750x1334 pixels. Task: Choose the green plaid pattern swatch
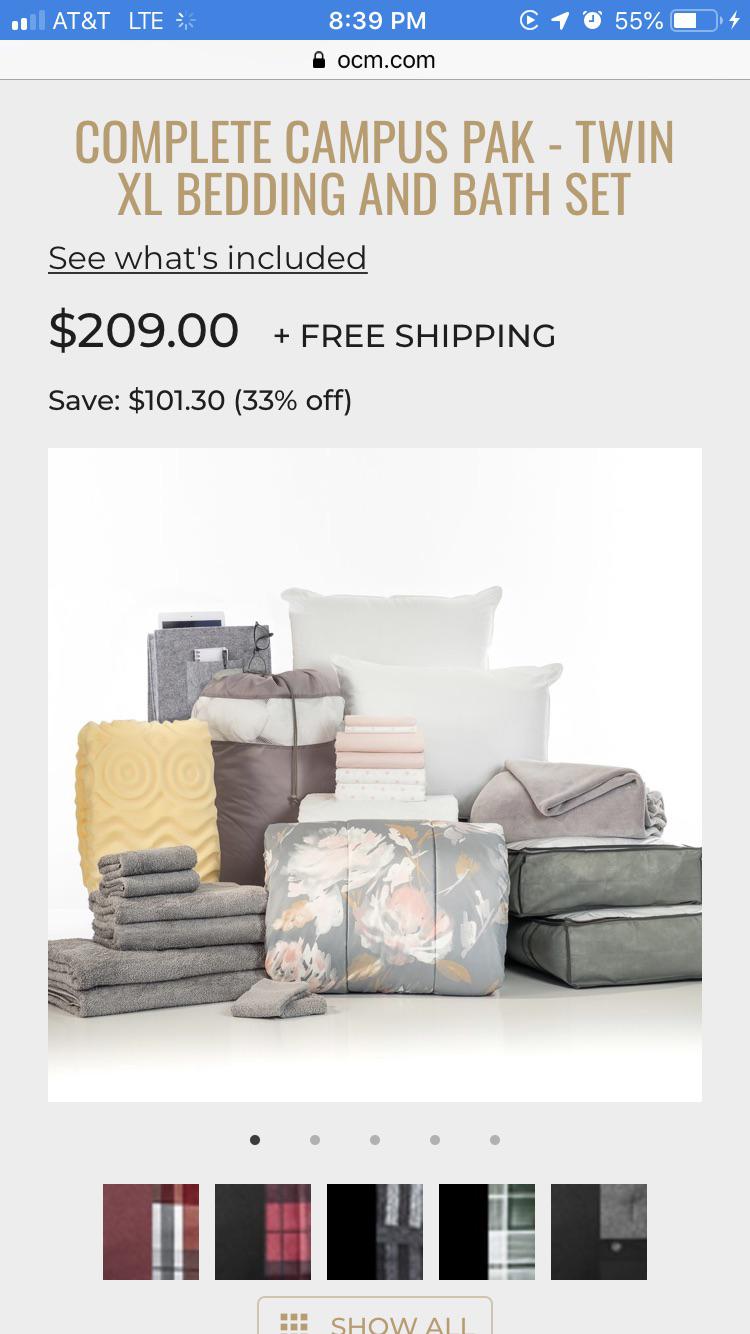point(487,1232)
